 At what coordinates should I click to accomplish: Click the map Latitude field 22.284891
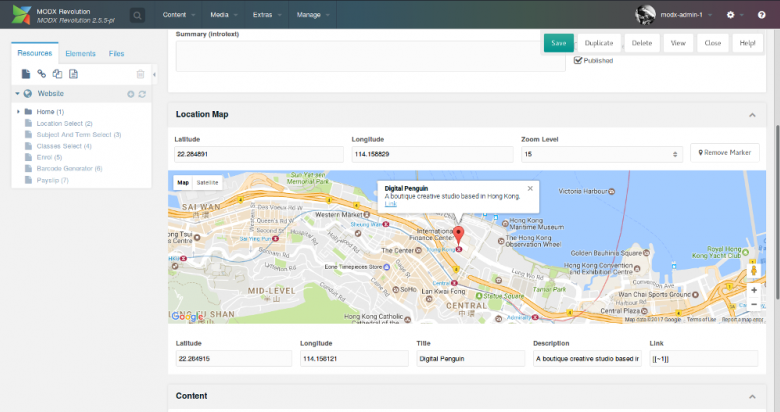click(259, 154)
